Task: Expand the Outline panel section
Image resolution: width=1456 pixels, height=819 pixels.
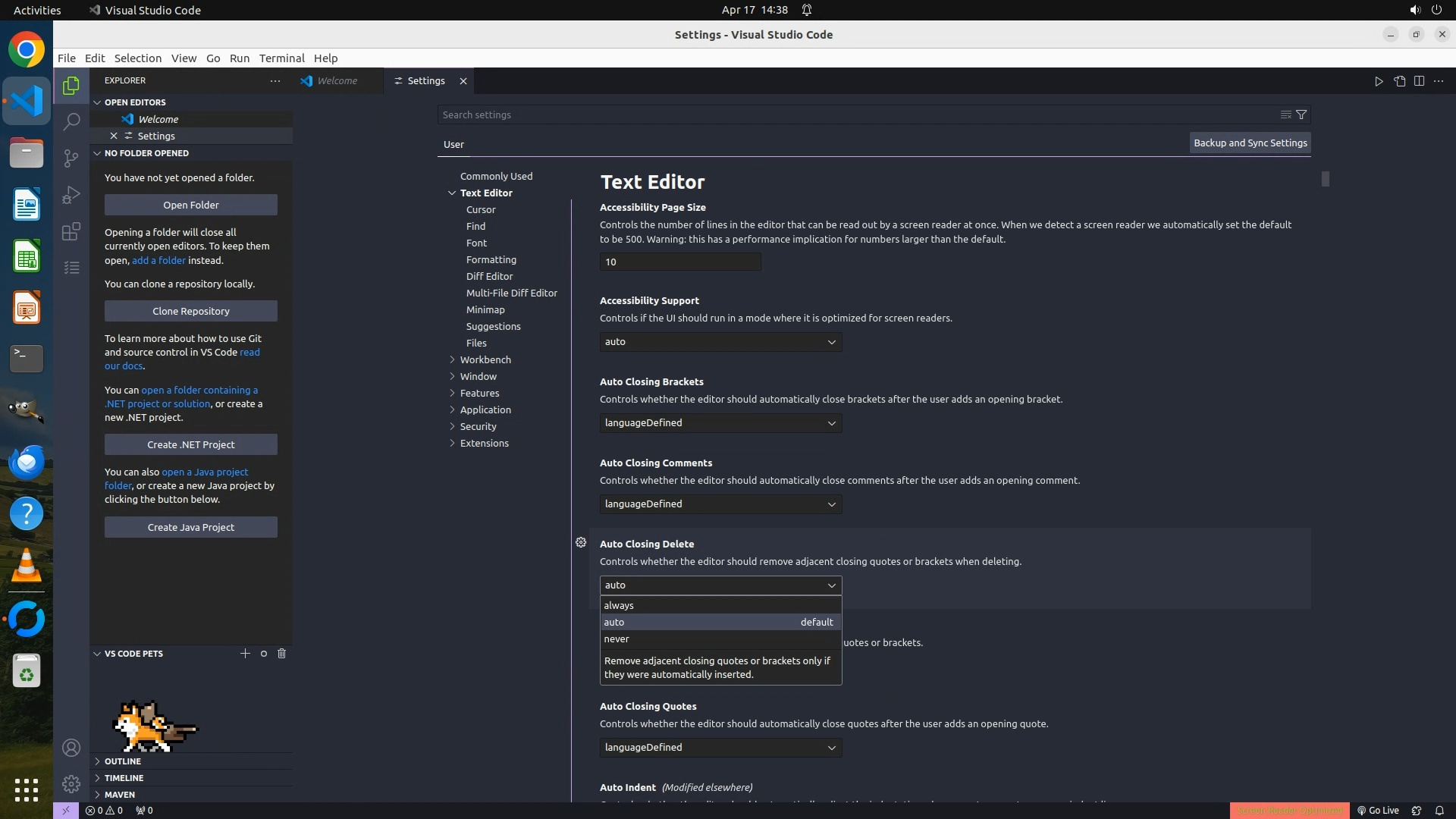Action: (x=123, y=761)
